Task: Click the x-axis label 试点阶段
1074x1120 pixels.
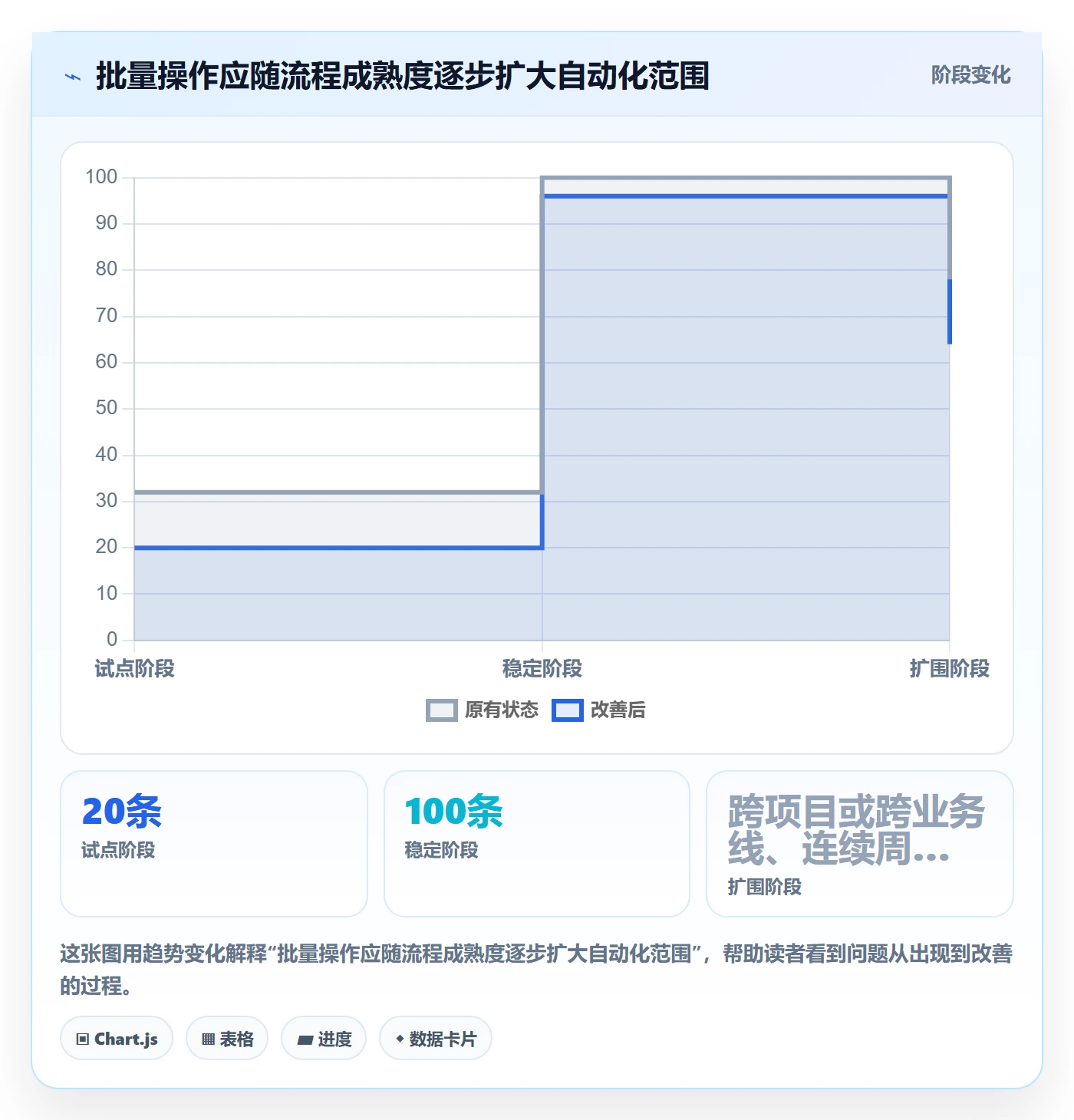Action: (134, 669)
